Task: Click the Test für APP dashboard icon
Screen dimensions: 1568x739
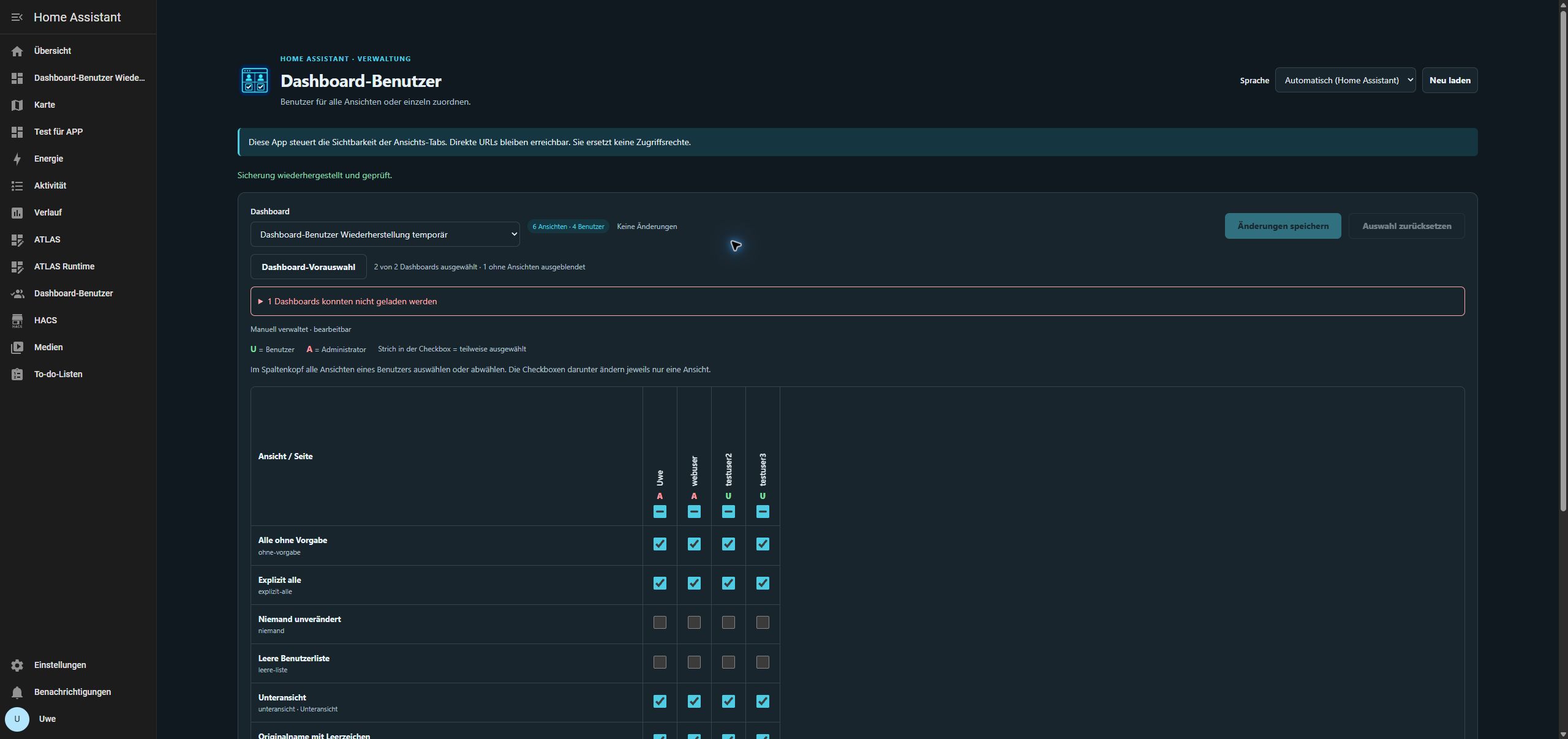Action: [x=17, y=132]
